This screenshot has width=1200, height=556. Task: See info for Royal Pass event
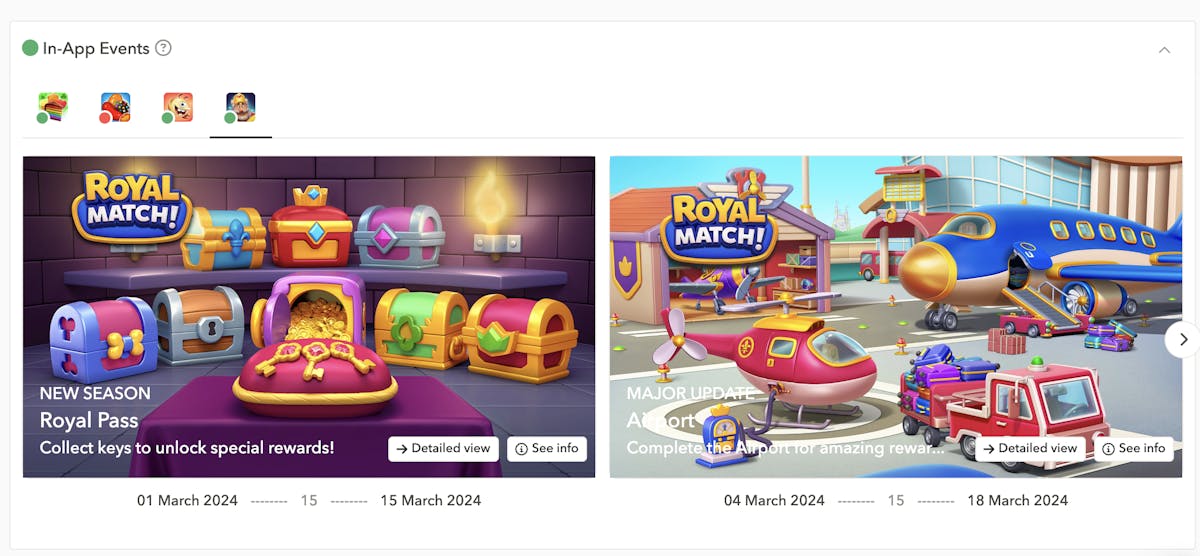click(547, 448)
